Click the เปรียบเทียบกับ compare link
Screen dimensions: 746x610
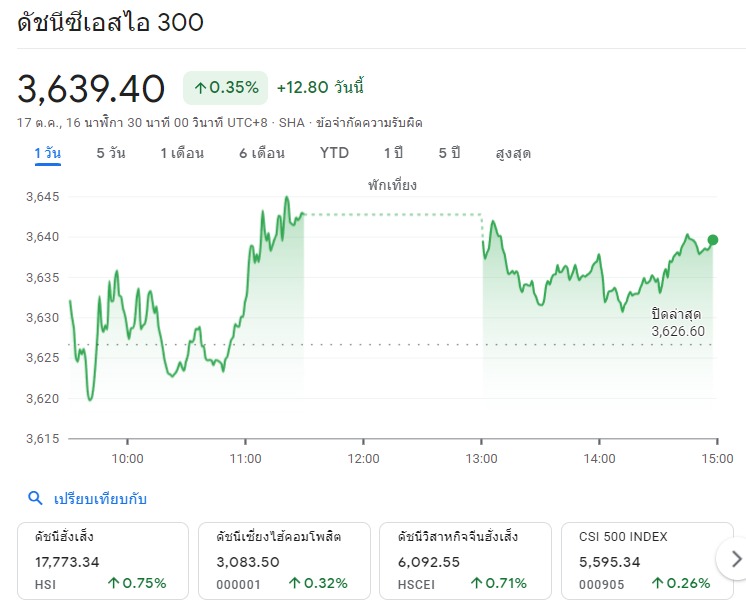tap(100, 499)
